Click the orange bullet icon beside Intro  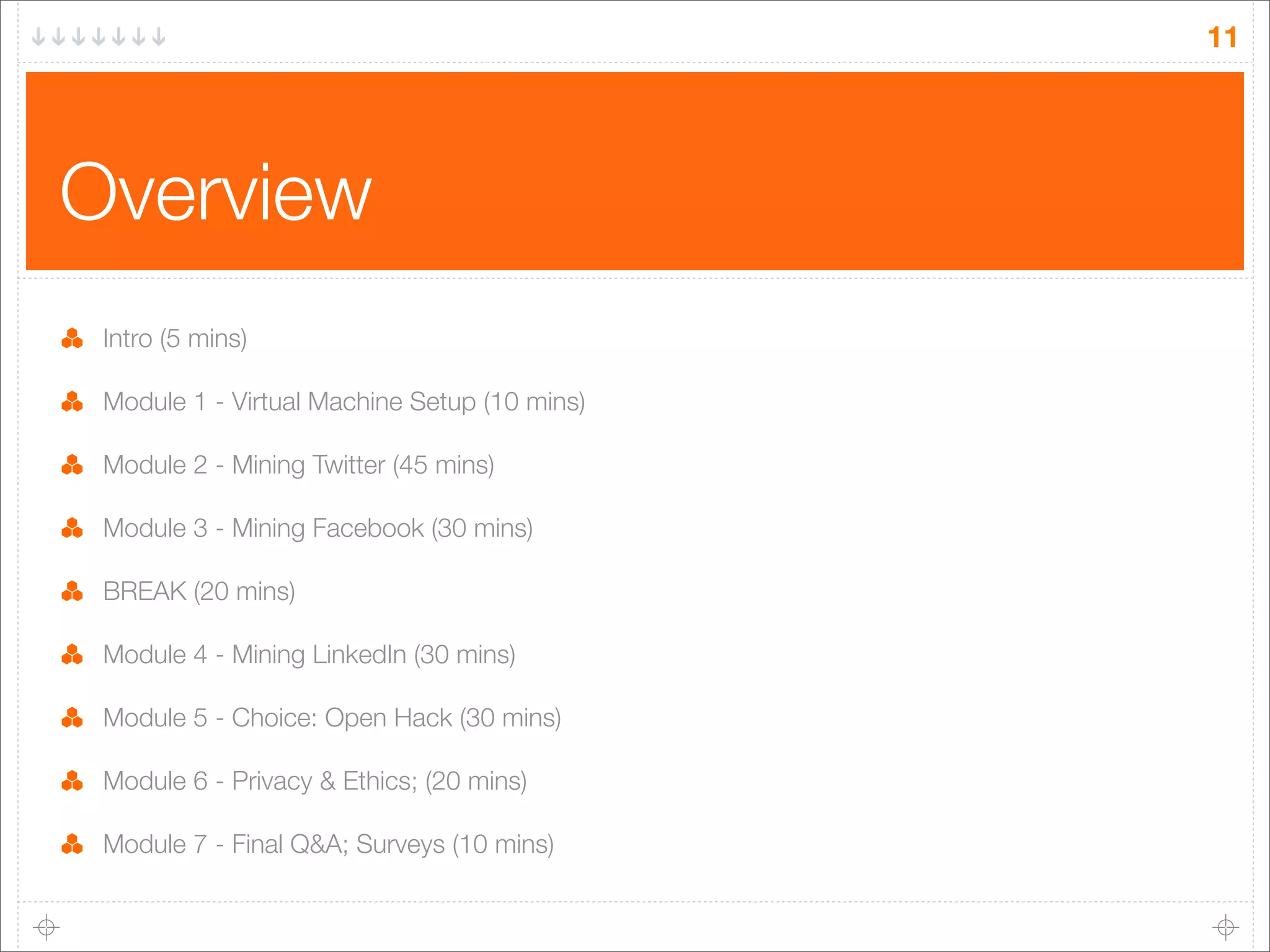click(72, 338)
